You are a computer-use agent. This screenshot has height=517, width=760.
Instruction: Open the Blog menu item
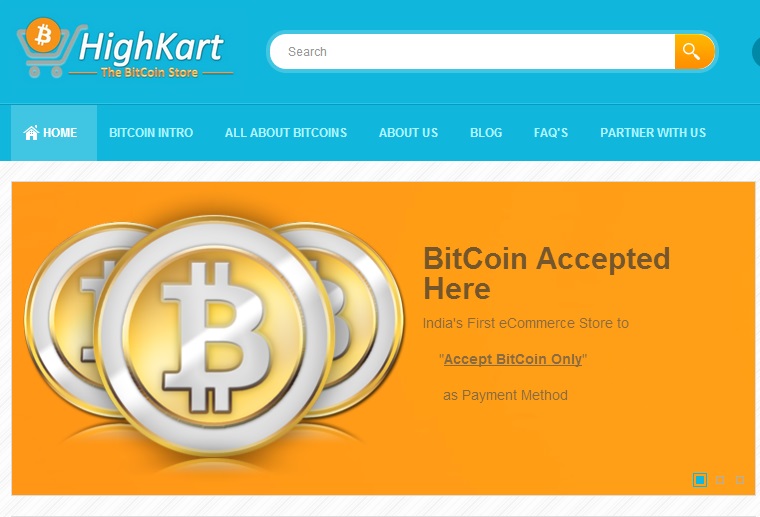(486, 133)
